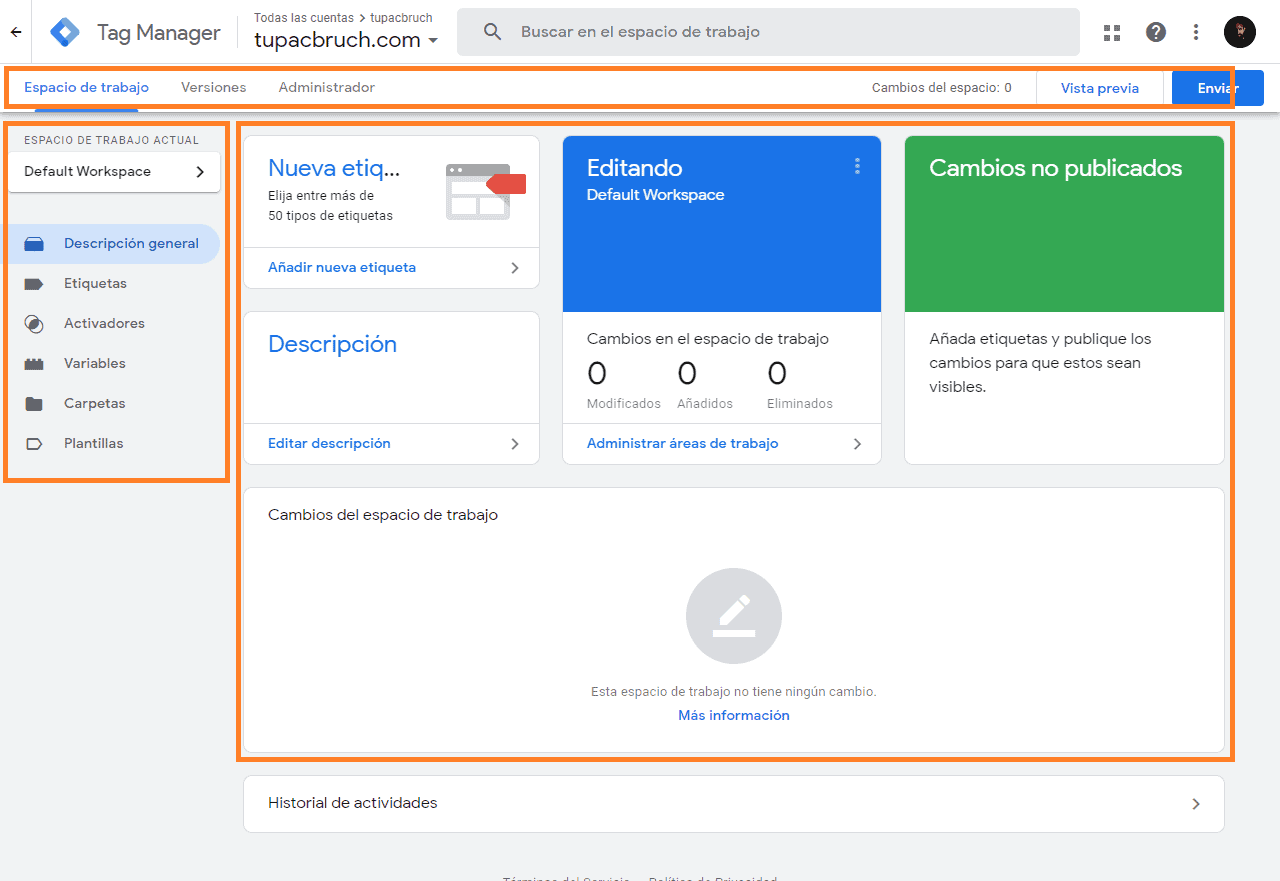Click the Enviar button
This screenshot has height=881, width=1280.
1217,88
